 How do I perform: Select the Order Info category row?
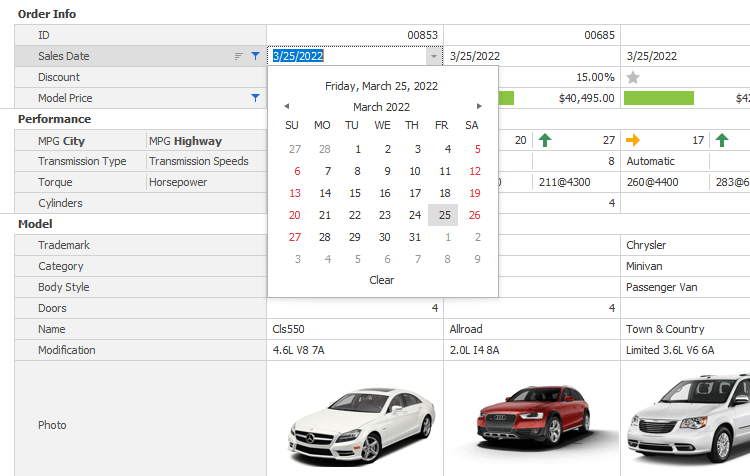click(x=47, y=14)
